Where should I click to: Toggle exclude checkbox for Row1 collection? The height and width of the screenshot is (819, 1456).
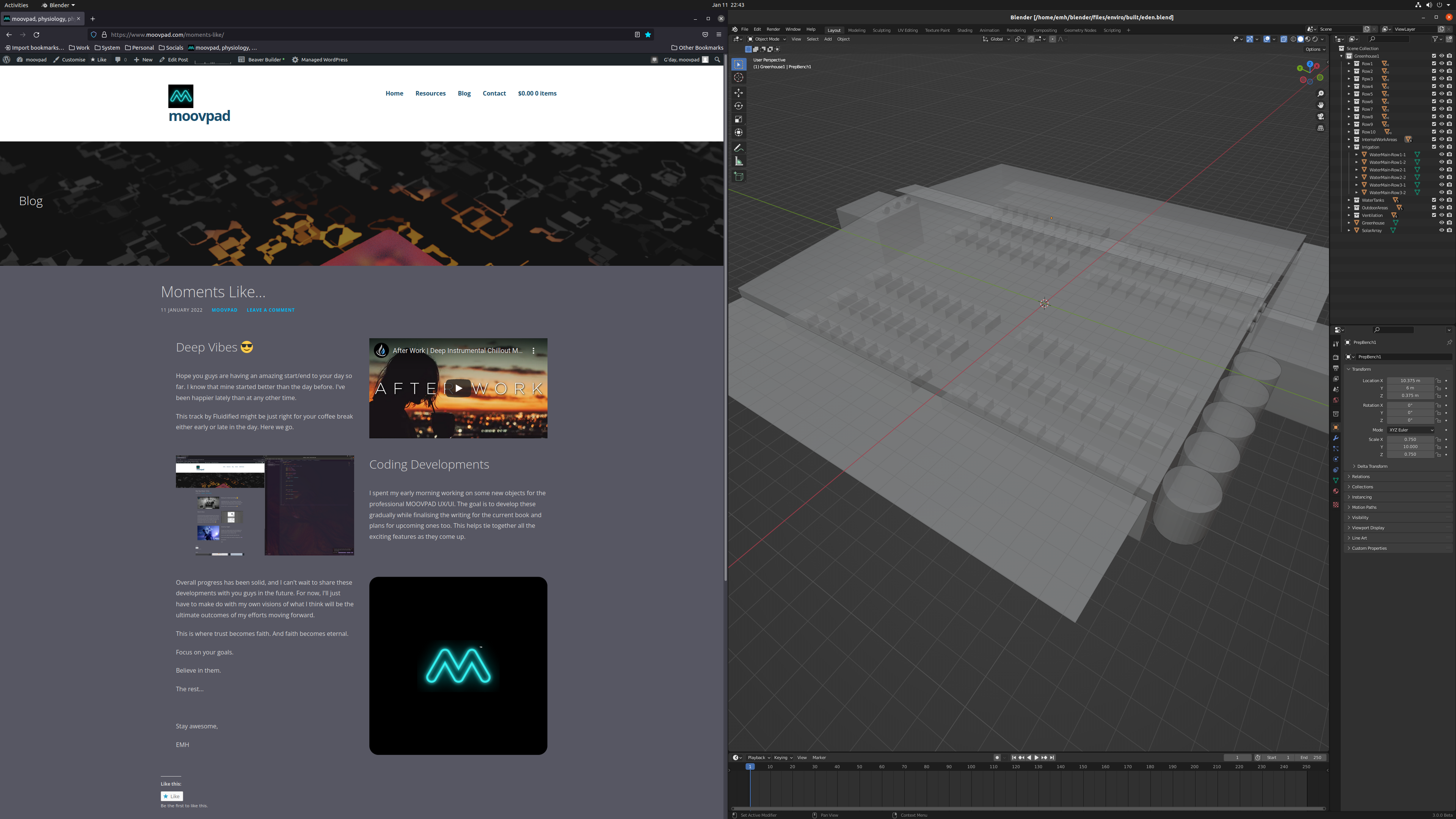(1434, 64)
